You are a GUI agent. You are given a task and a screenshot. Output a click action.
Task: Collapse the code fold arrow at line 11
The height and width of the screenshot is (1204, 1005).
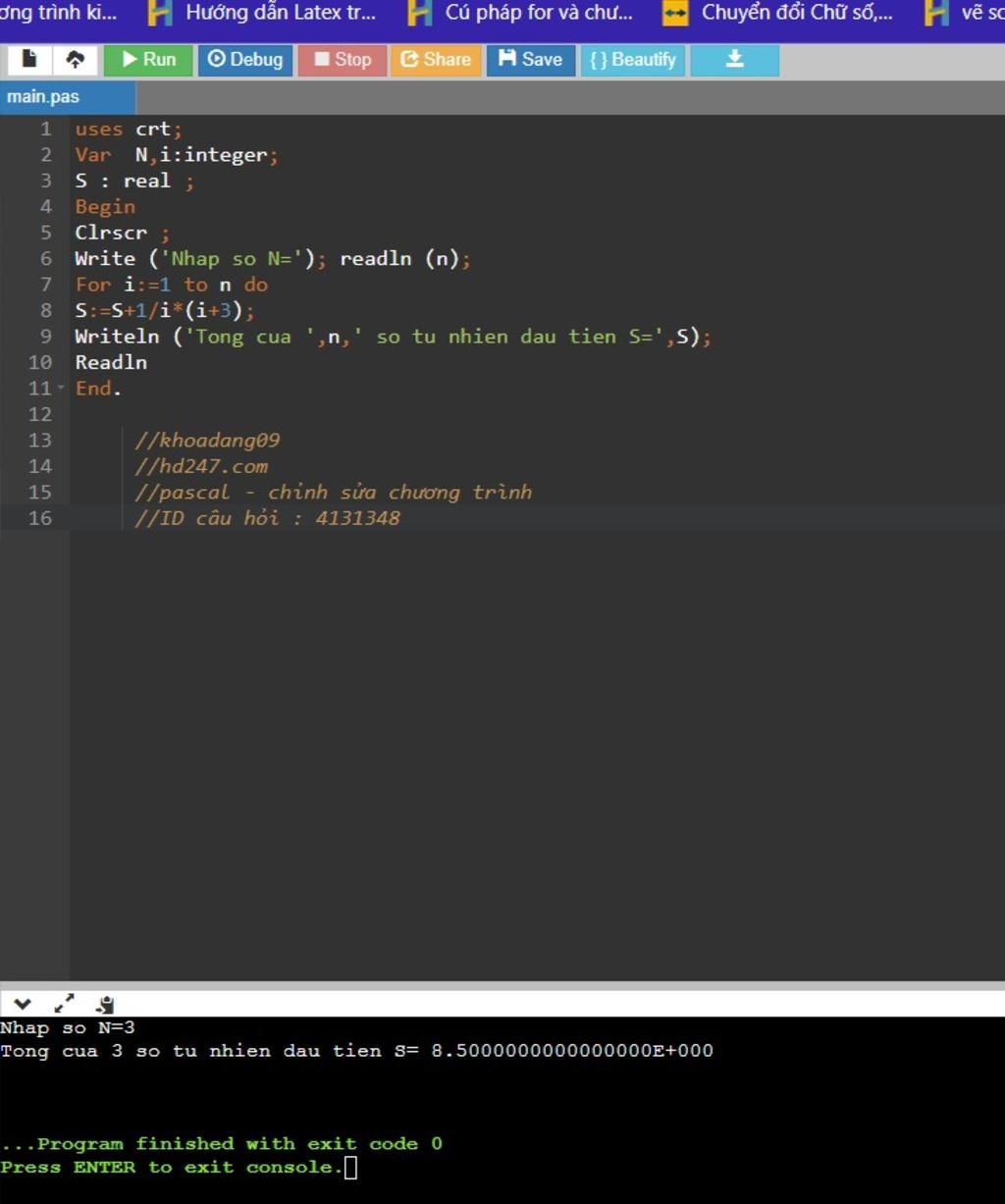(61, 388)
